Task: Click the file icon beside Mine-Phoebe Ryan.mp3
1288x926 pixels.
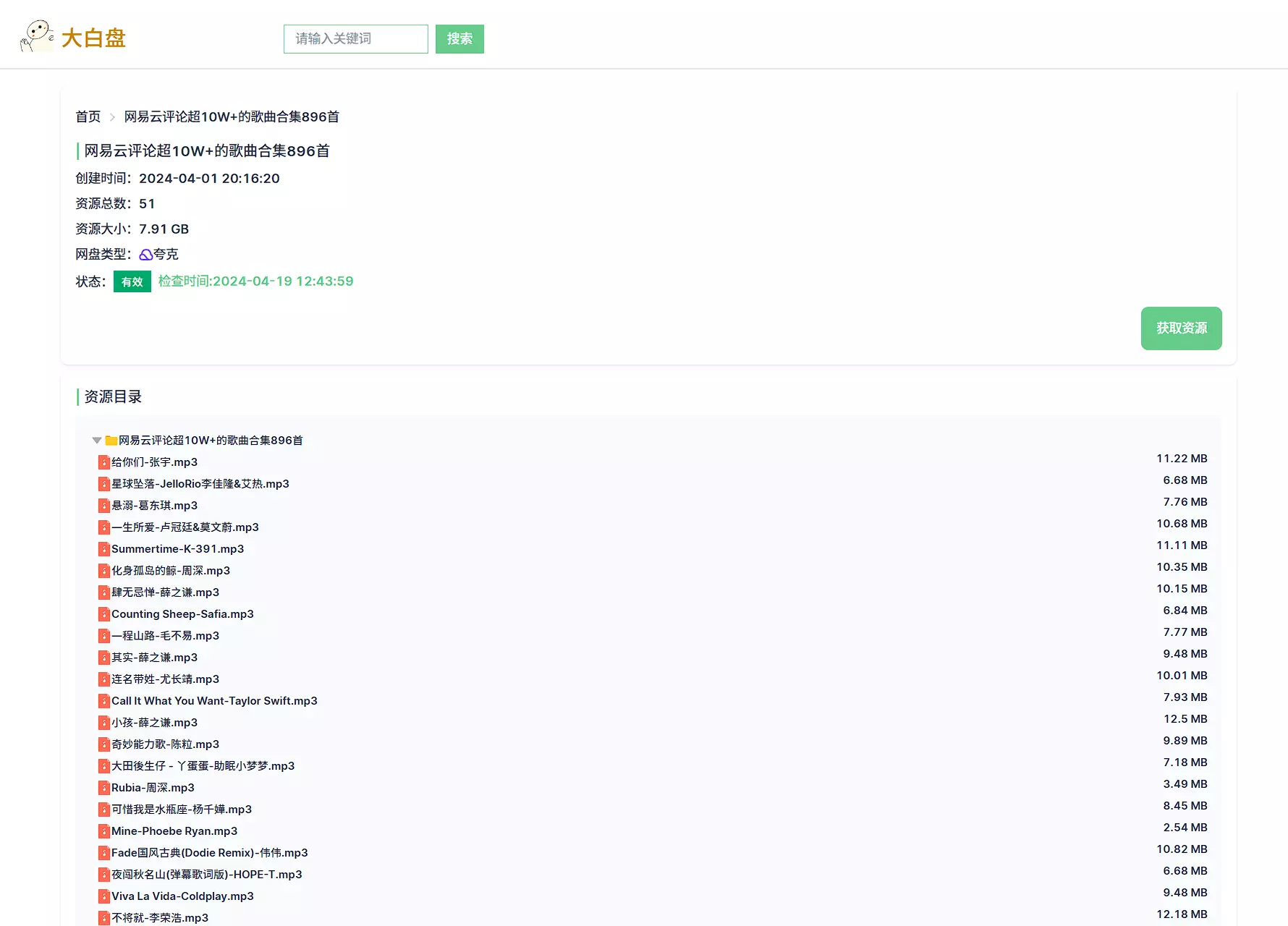Action: pyautogui.click(x=104, y=831)
